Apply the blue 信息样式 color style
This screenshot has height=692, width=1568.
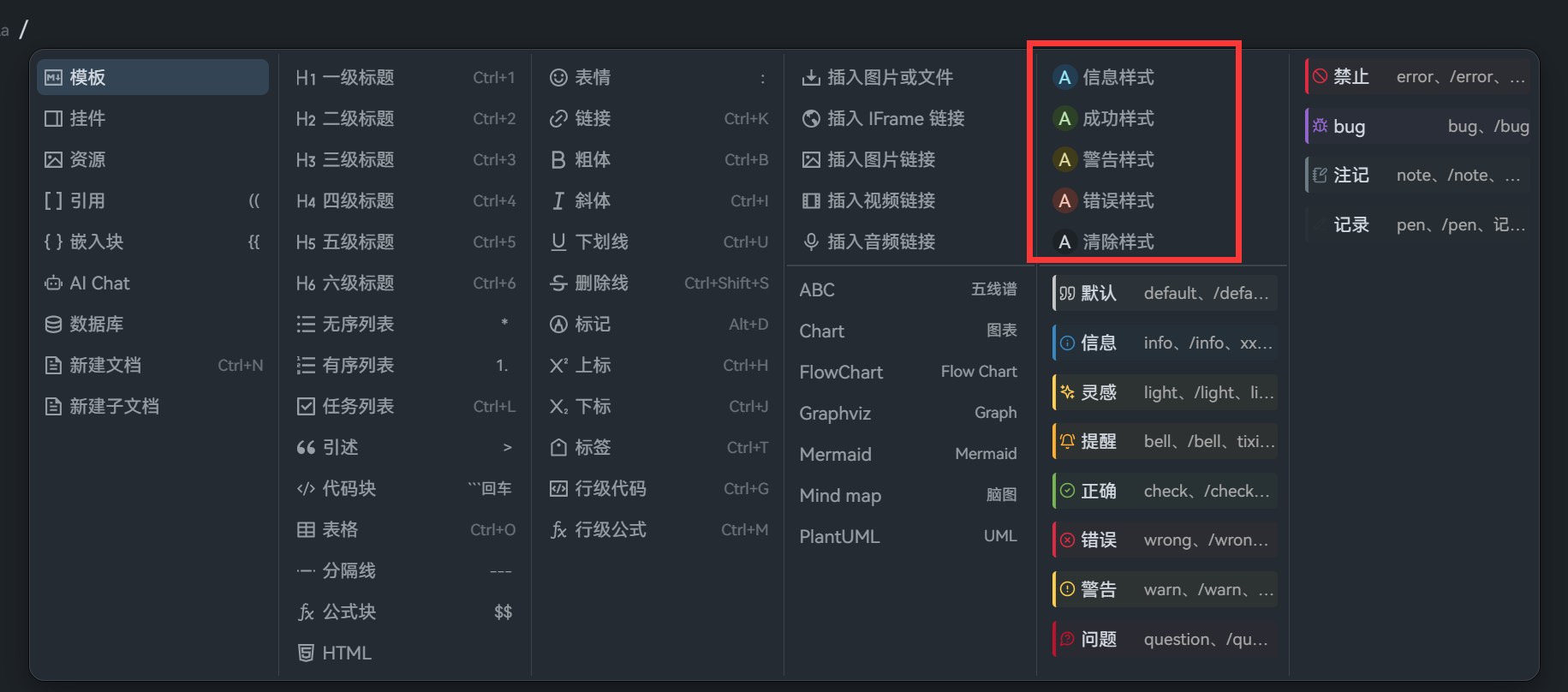pos(1117,77)
